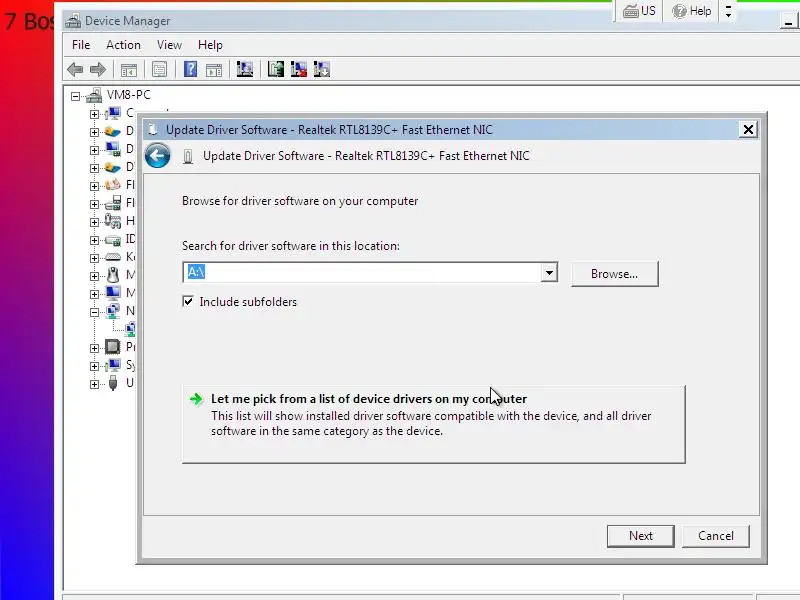
Task: Select the System devices category icon
Action: pyautogui.click(x=113, y=365)
